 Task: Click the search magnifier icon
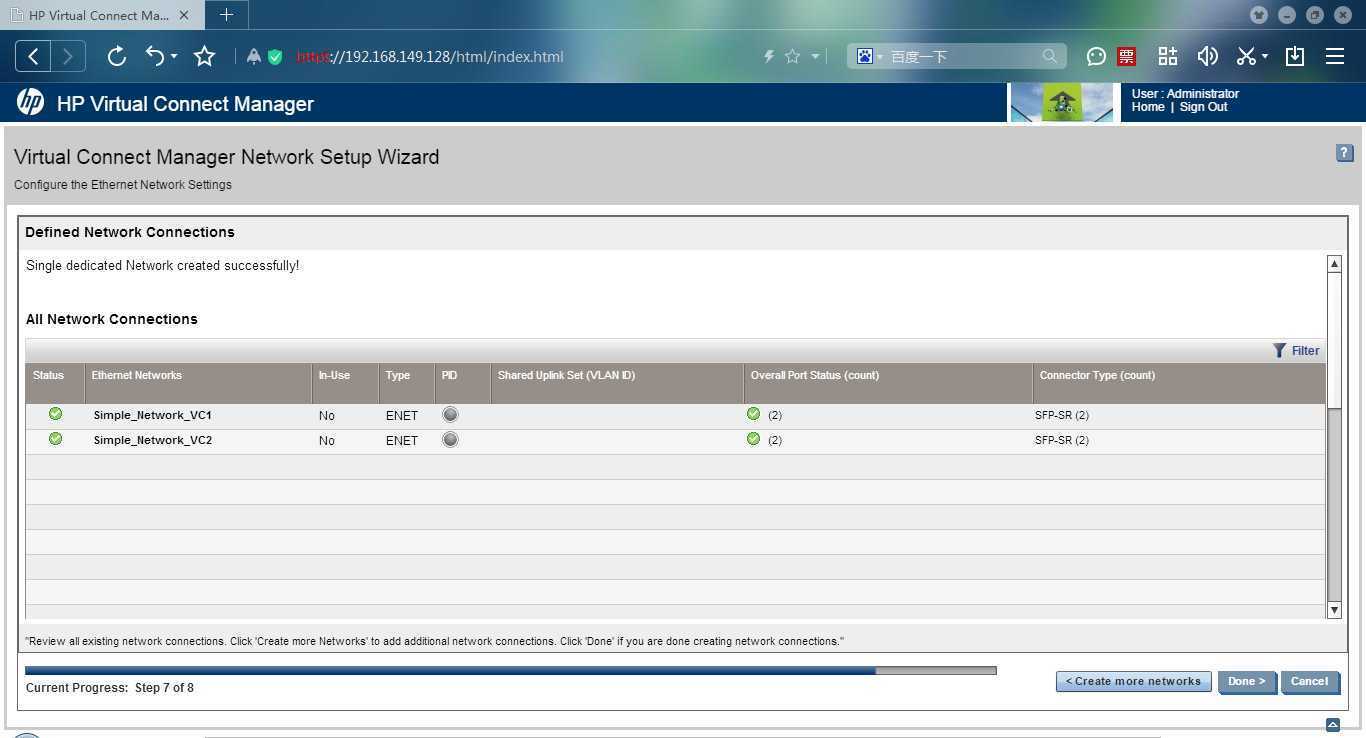coord(1050,57)
